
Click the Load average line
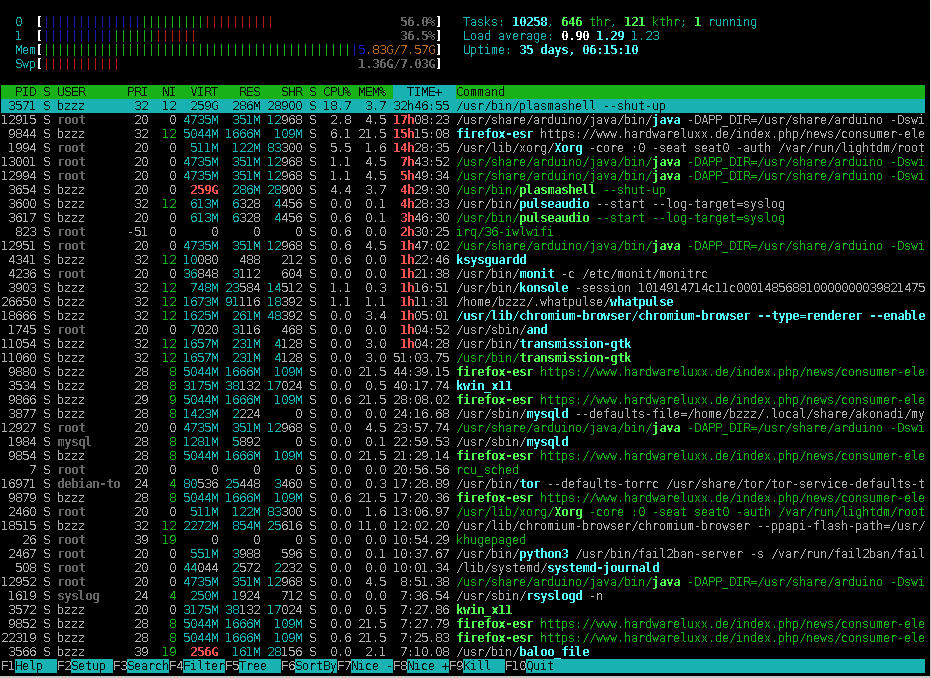click(561, 36)
